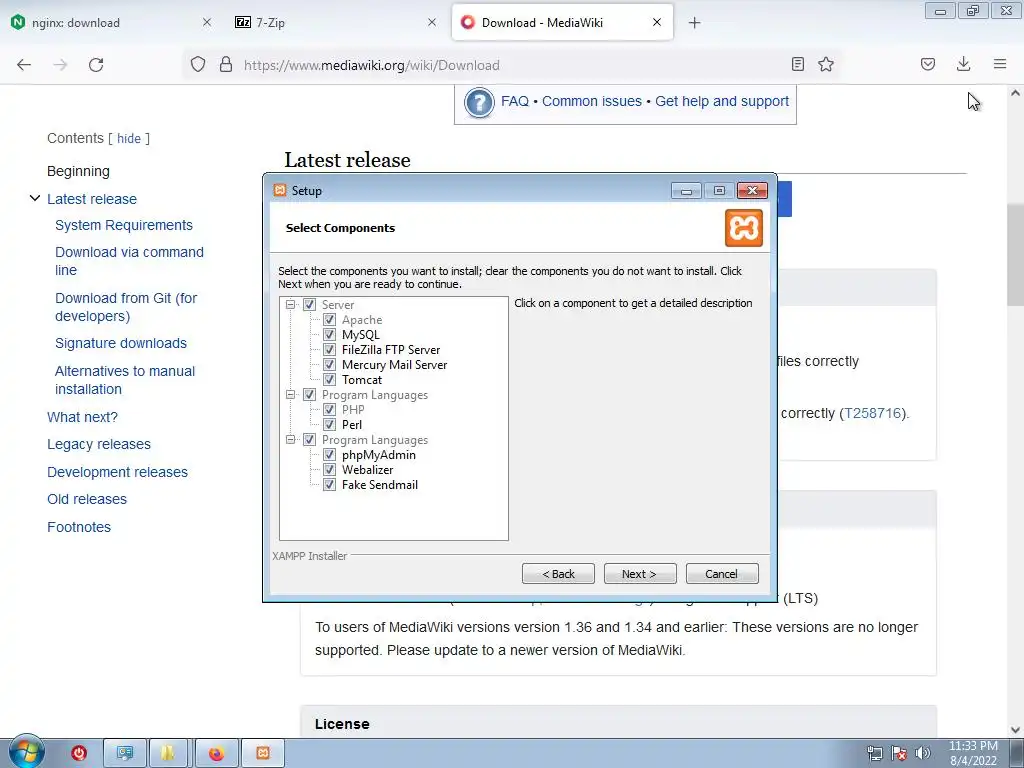Uncheck the Mercury Mail Server checkbox
The image size is (1024, 768).
(x=329, y=364)
